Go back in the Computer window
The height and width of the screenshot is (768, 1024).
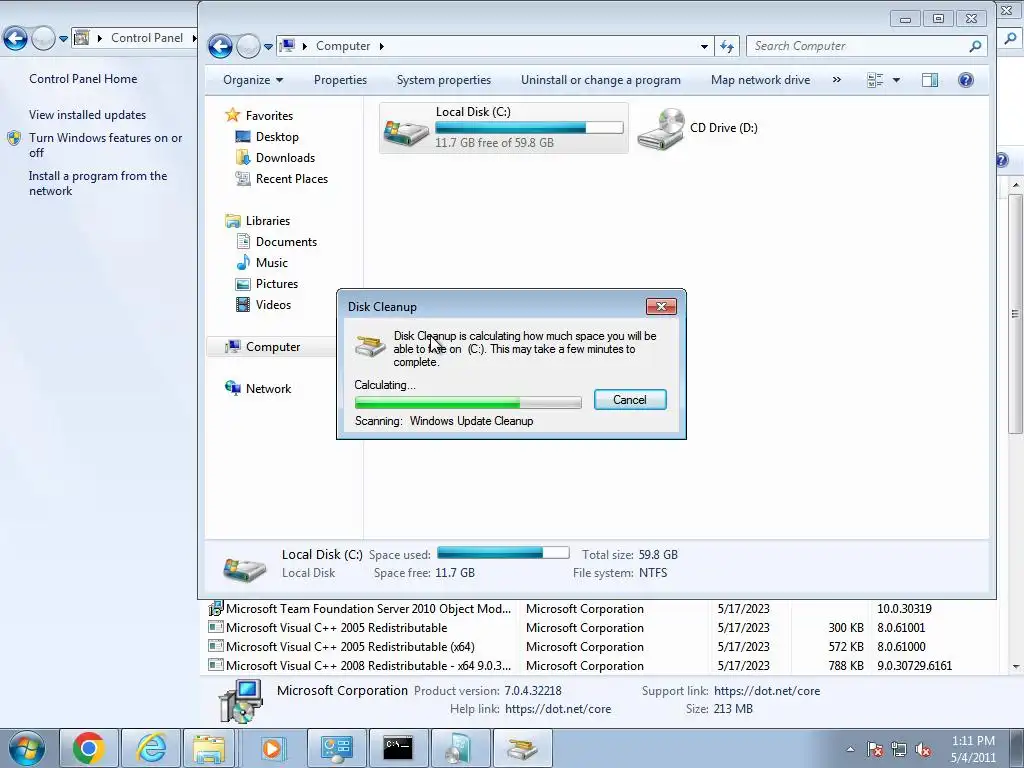pyautogui.click(x=220, y=46)
